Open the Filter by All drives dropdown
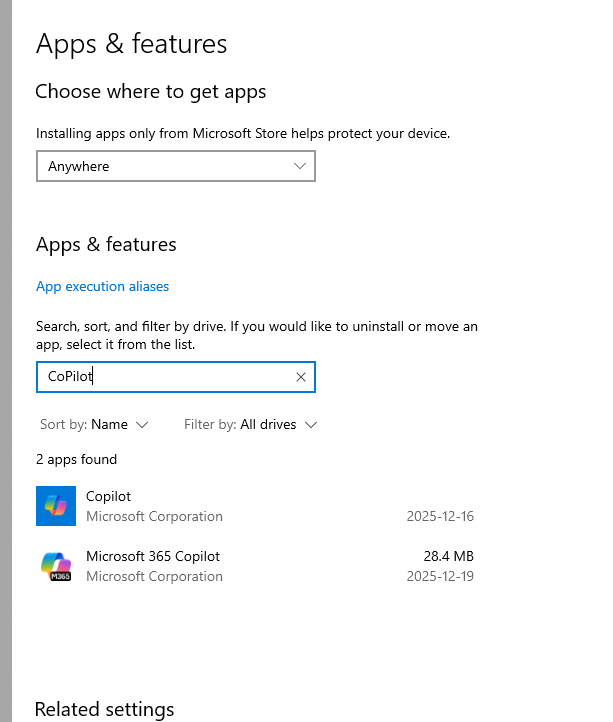 coord(251,424)
